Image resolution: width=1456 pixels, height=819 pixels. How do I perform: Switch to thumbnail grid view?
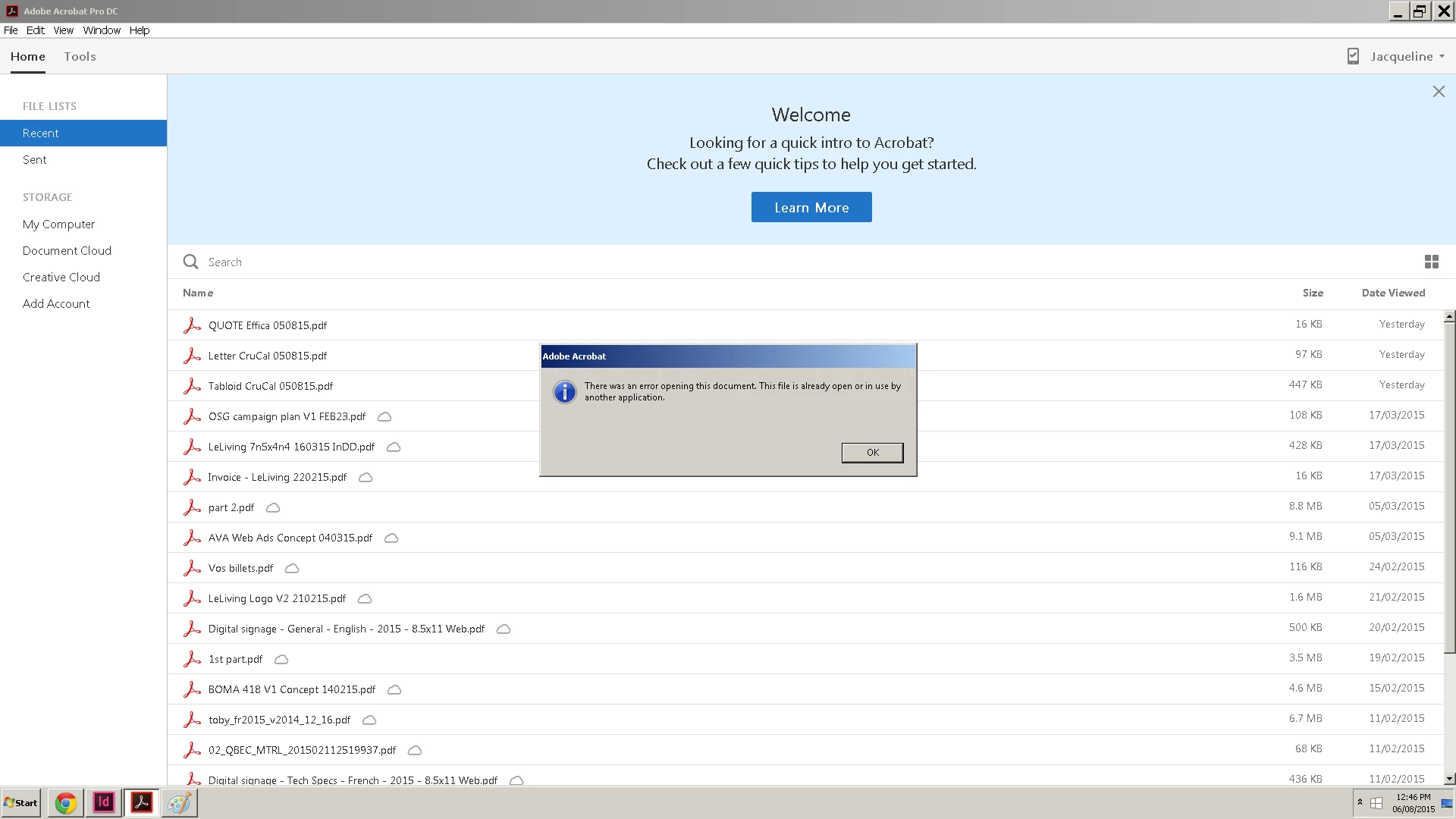(1431, 262)
